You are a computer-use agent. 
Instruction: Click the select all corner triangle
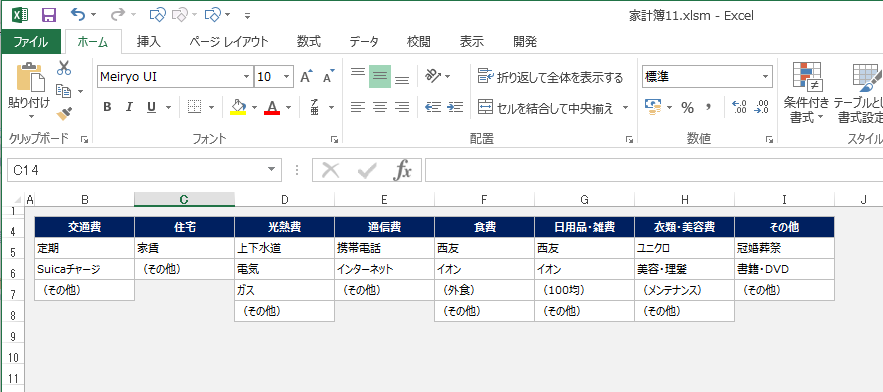(17, 199)
